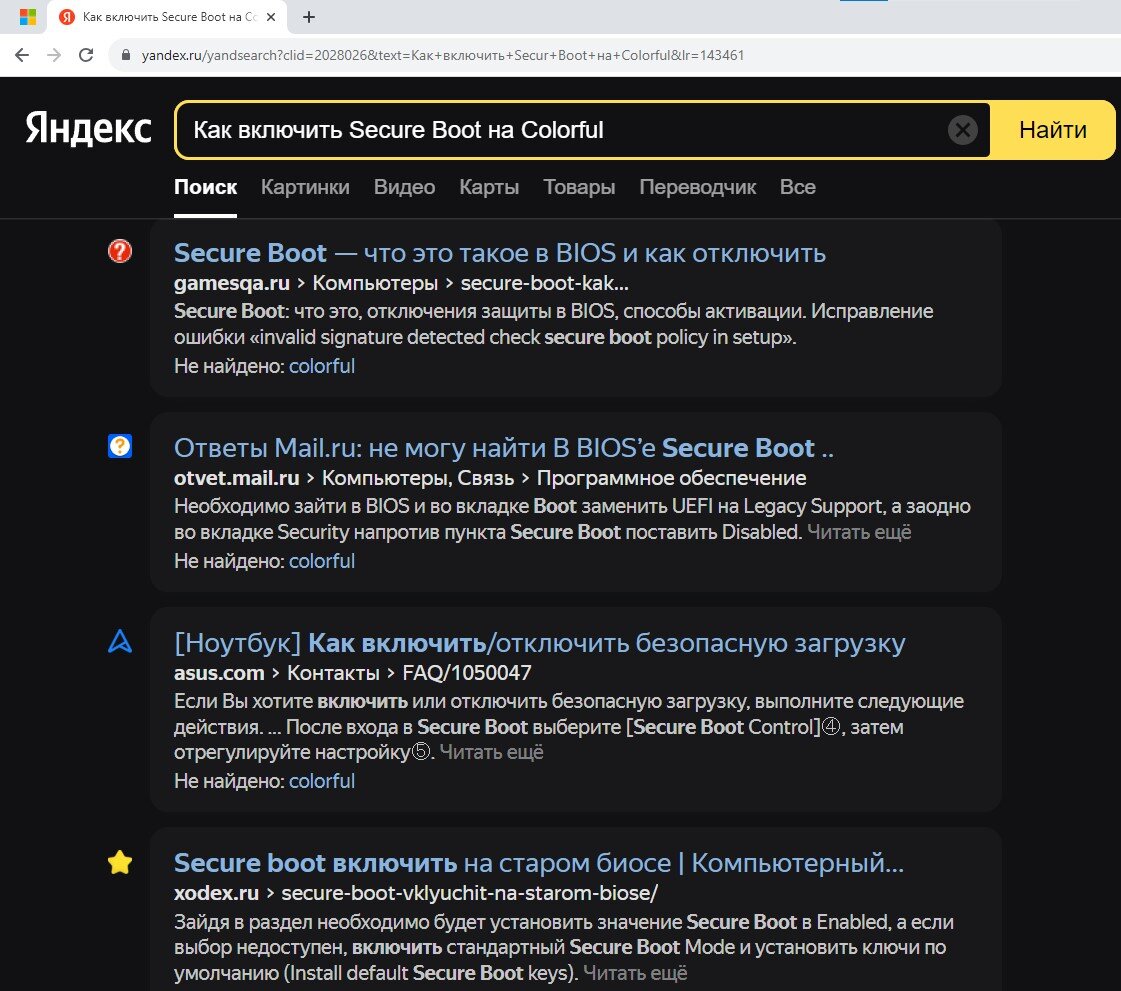Click the Яндекс logo
Screen dimensions: 1121x991
click(x=89, y=129)
